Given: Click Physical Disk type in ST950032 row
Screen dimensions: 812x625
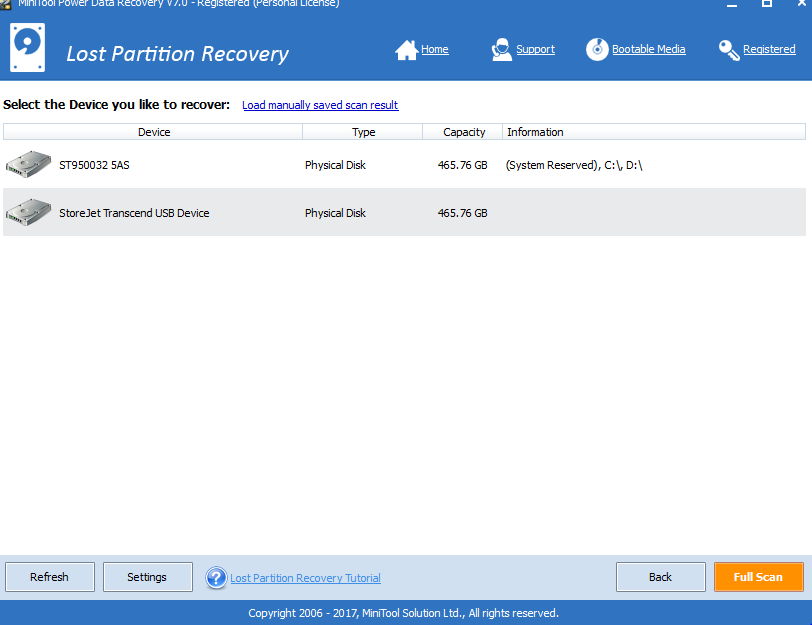Looking at the screenshot, I should tap(335, 165).
